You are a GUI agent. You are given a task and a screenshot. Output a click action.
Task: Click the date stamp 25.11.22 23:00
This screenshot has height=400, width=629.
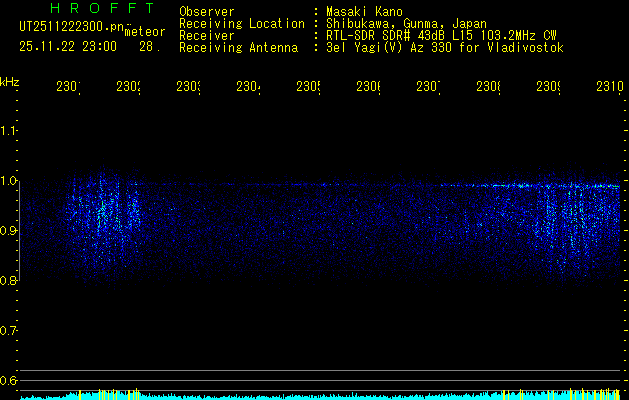pos(68,47)
